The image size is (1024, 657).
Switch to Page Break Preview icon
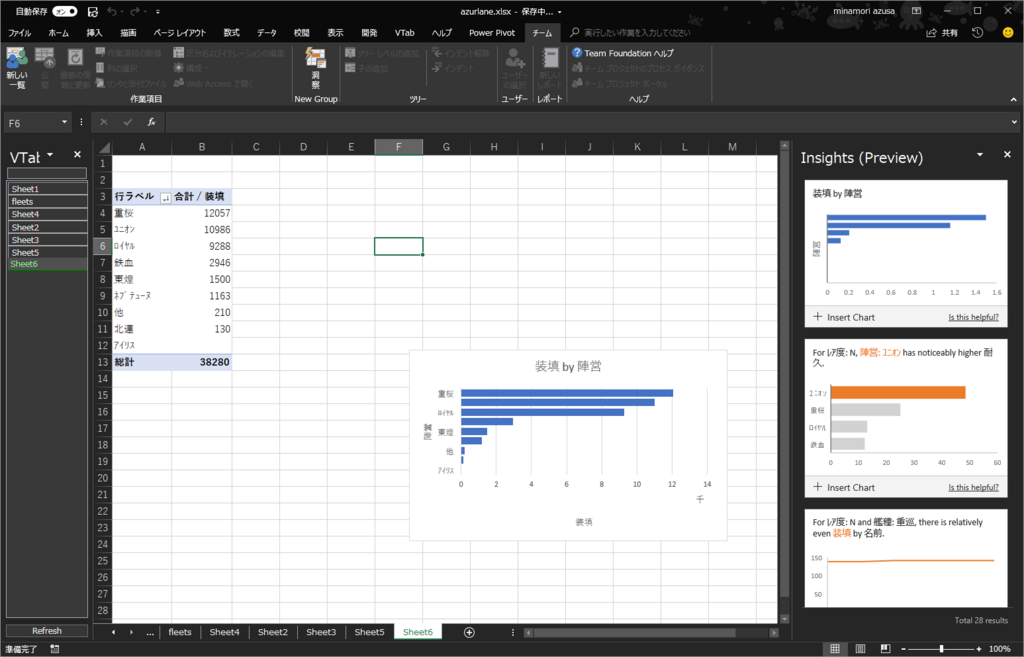point(885,649)
